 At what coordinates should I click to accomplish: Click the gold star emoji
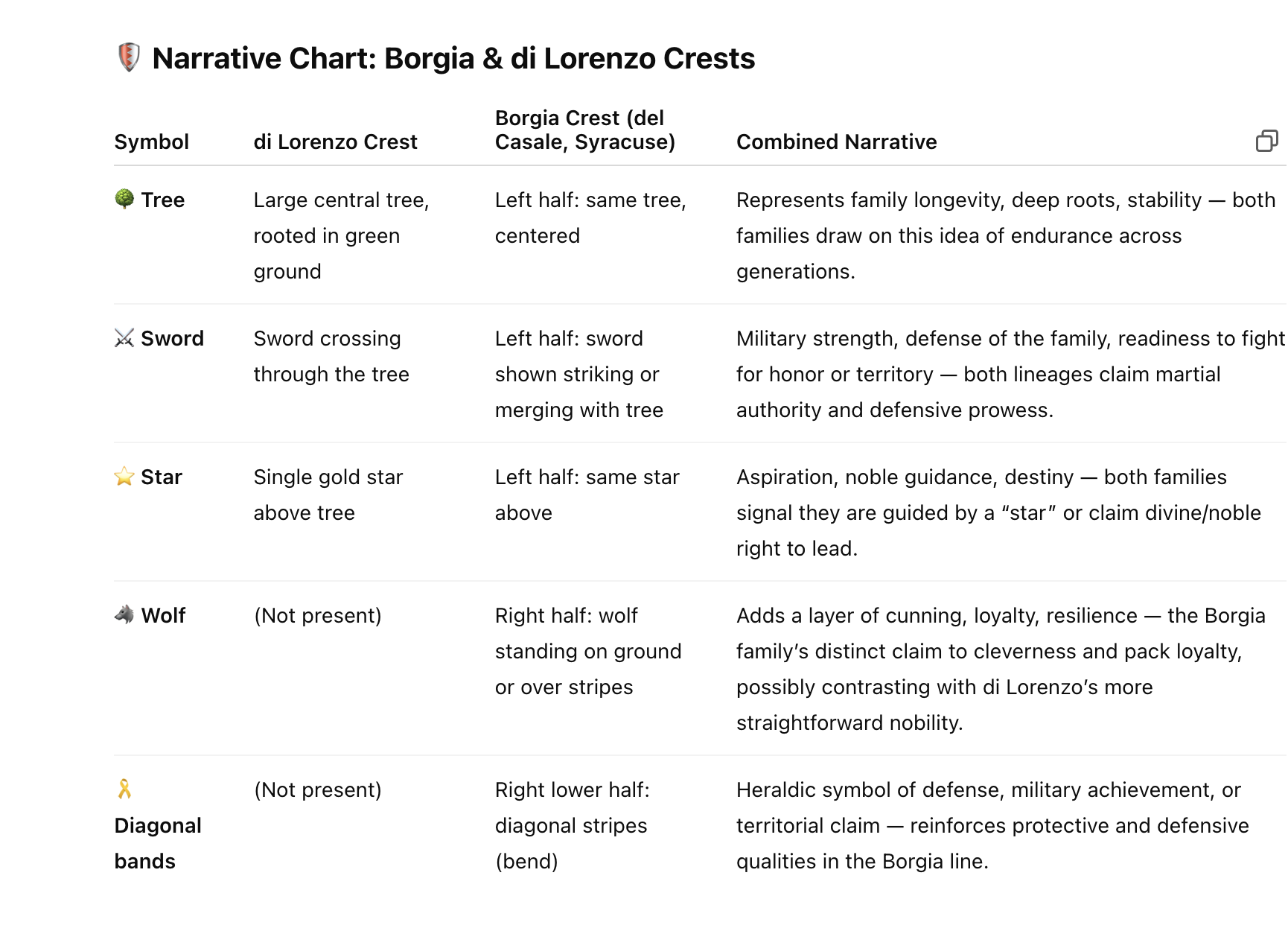pos(124,477)
